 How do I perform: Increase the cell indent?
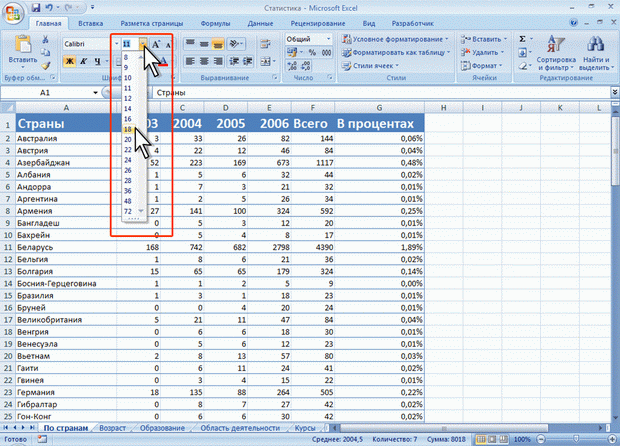248,61
